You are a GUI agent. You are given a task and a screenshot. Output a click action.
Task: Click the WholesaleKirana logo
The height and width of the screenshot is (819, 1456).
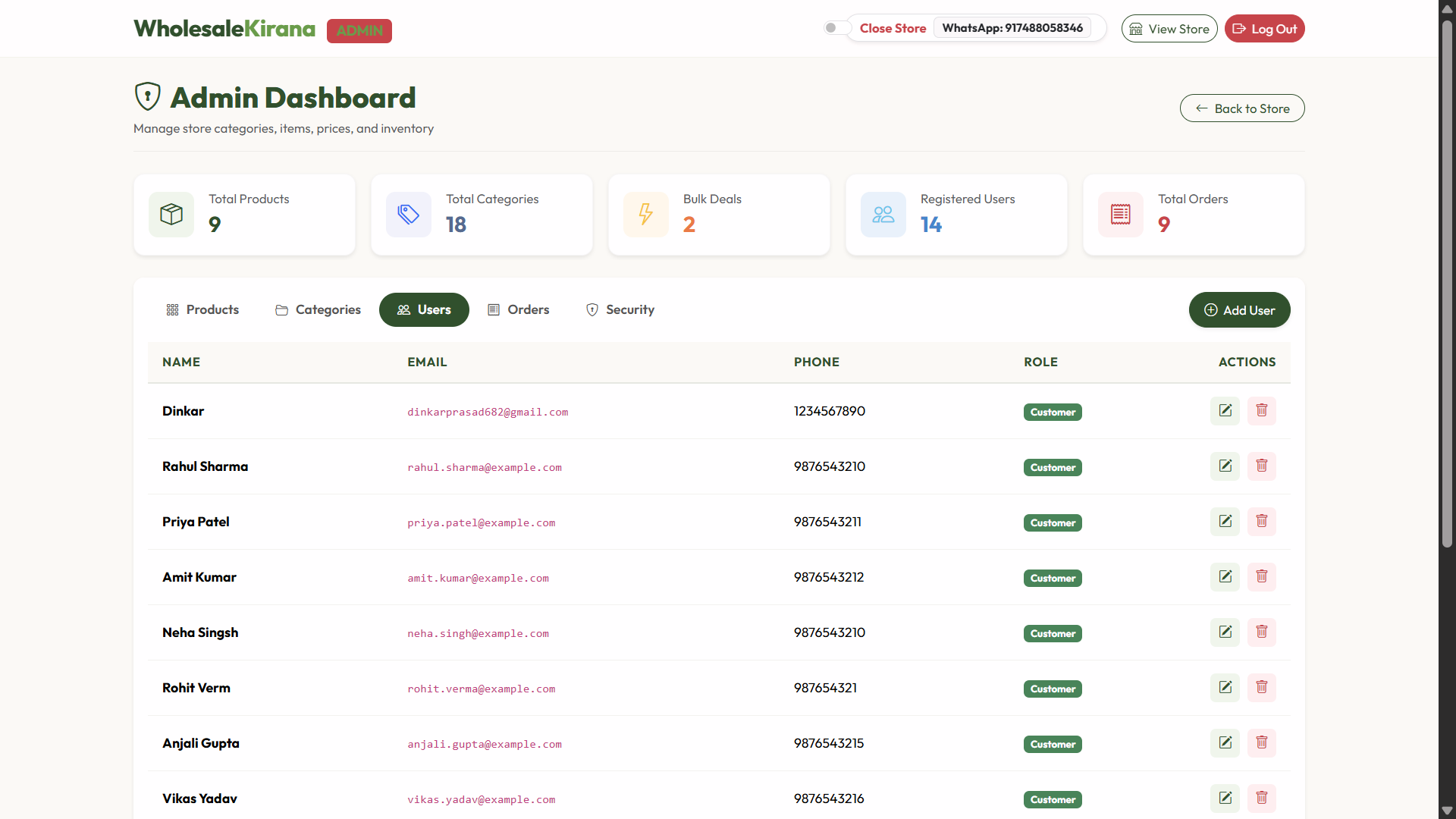point(224,29)
